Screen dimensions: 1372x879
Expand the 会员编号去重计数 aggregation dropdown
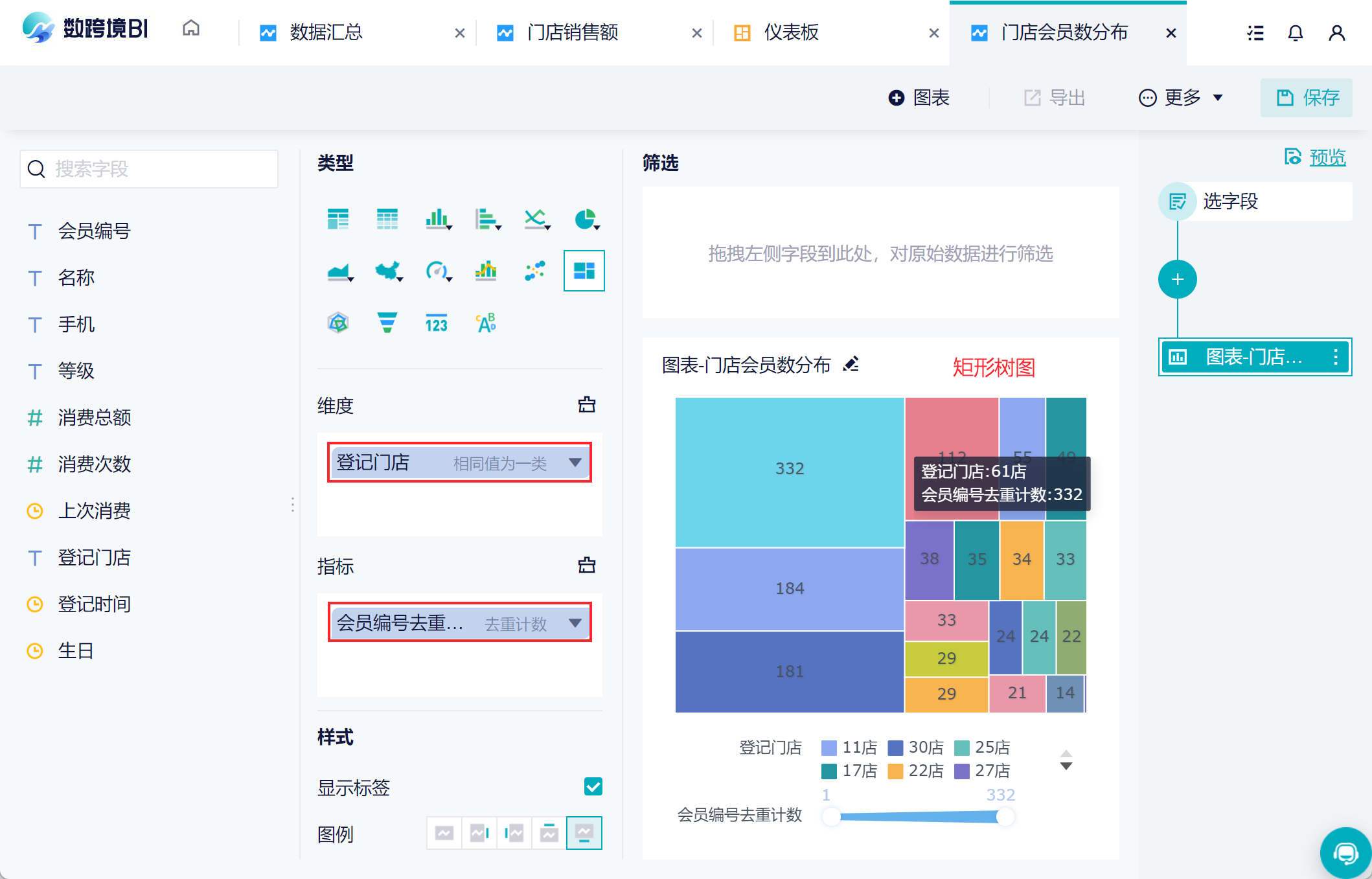[x=575, y=623]
